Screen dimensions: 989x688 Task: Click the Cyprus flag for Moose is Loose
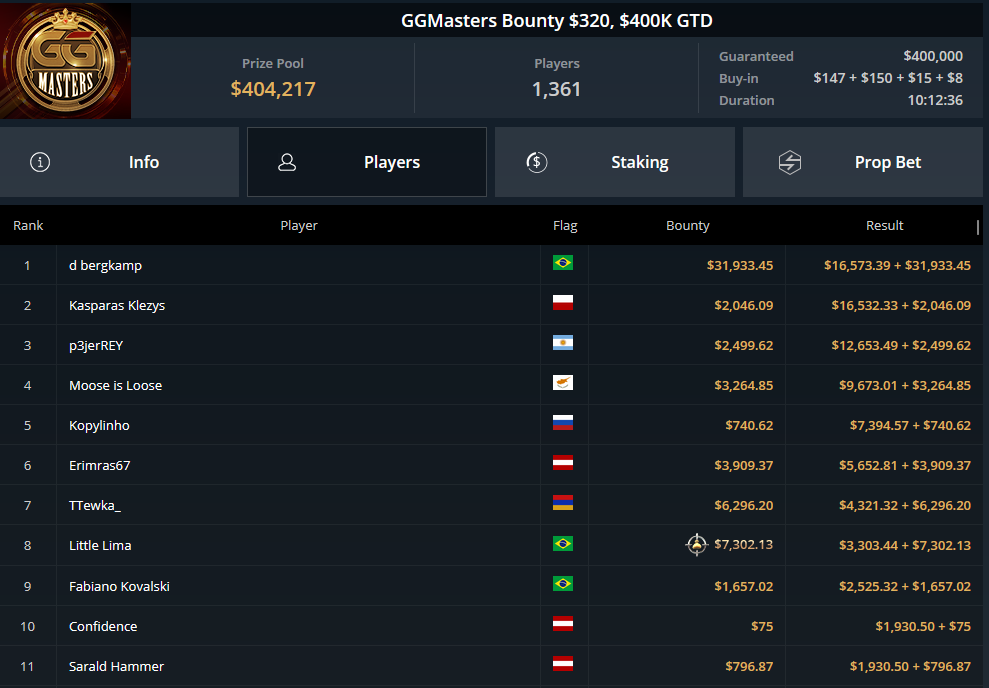(563, 383)
